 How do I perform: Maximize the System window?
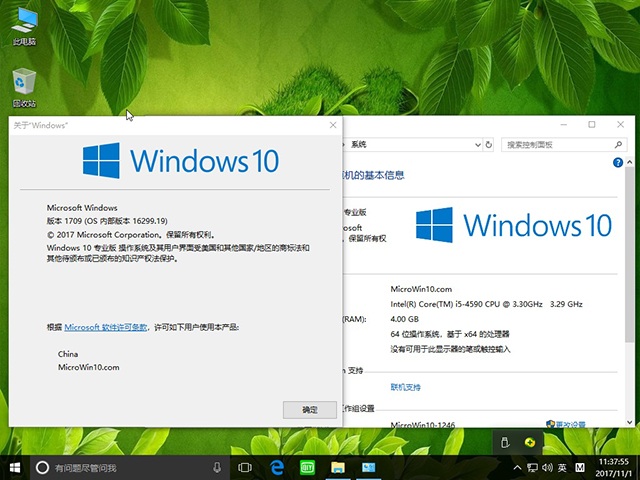click(592, 124)
